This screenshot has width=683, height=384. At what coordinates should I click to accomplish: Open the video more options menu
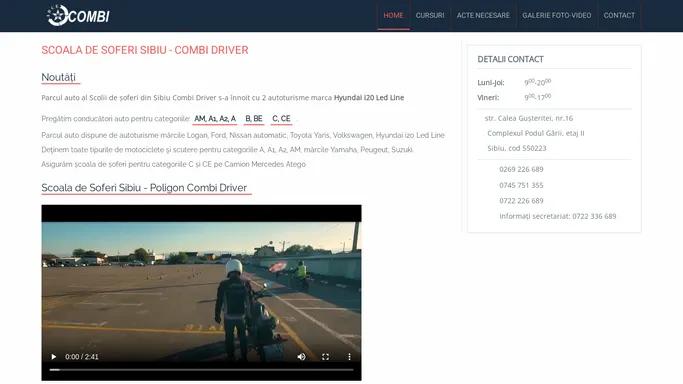tap(349, 357)
